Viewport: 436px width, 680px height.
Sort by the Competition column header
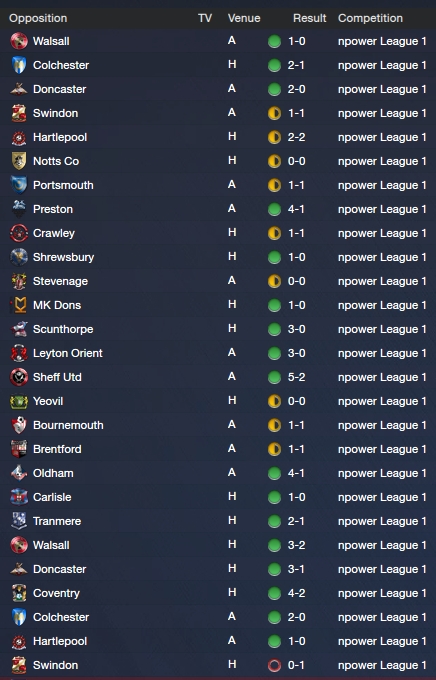(x=370, y=18)
